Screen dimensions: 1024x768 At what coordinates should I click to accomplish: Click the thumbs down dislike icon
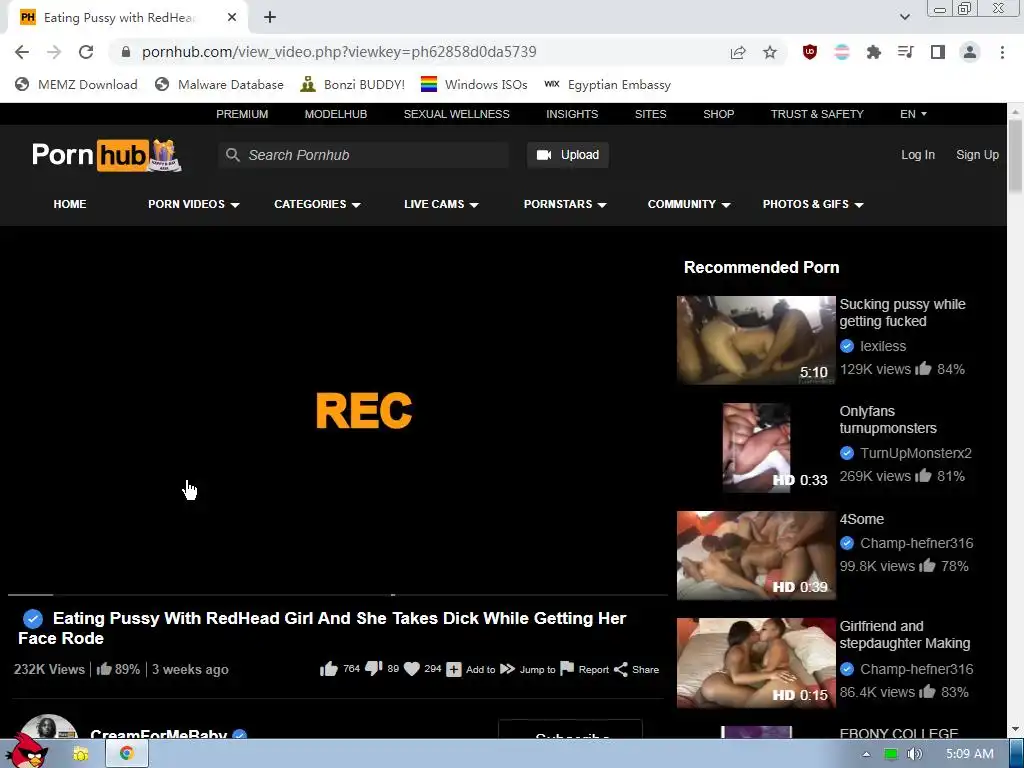(x=374, y=669)
